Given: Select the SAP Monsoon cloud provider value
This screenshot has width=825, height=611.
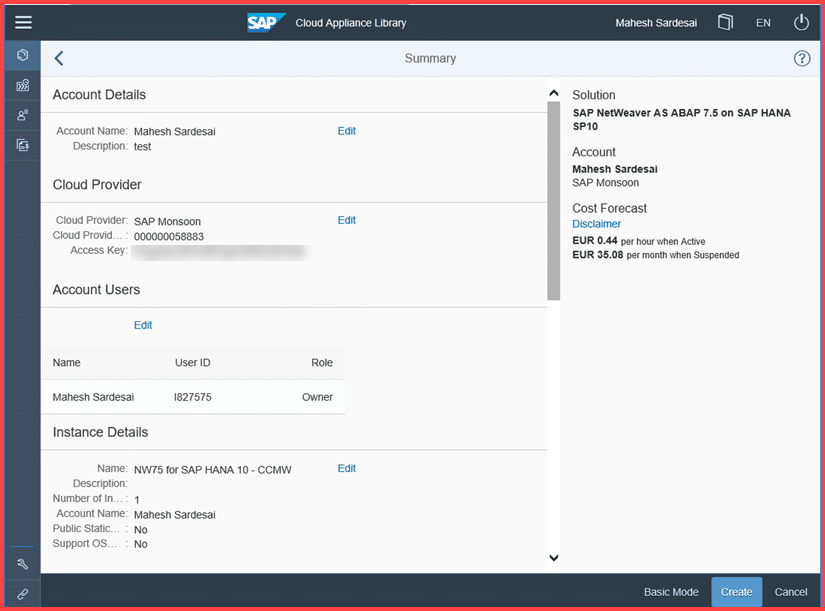Looking at the screenshot, I should point(167,222).
